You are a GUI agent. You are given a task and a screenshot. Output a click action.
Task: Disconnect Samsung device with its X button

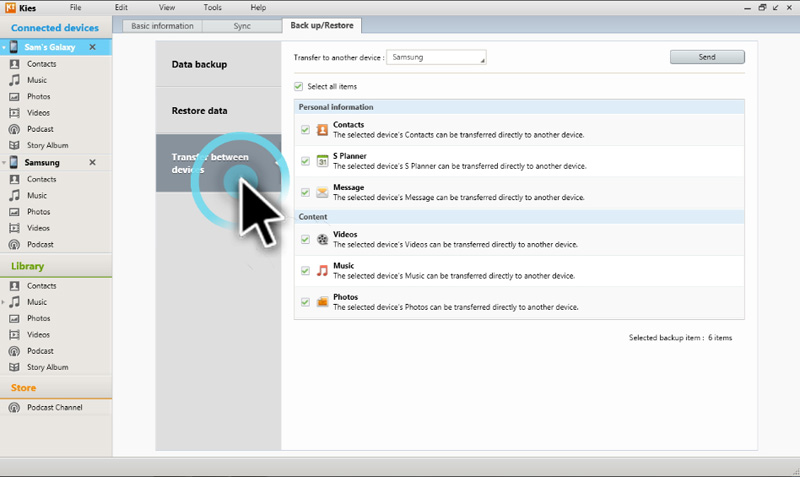click(x=92, y=162)
